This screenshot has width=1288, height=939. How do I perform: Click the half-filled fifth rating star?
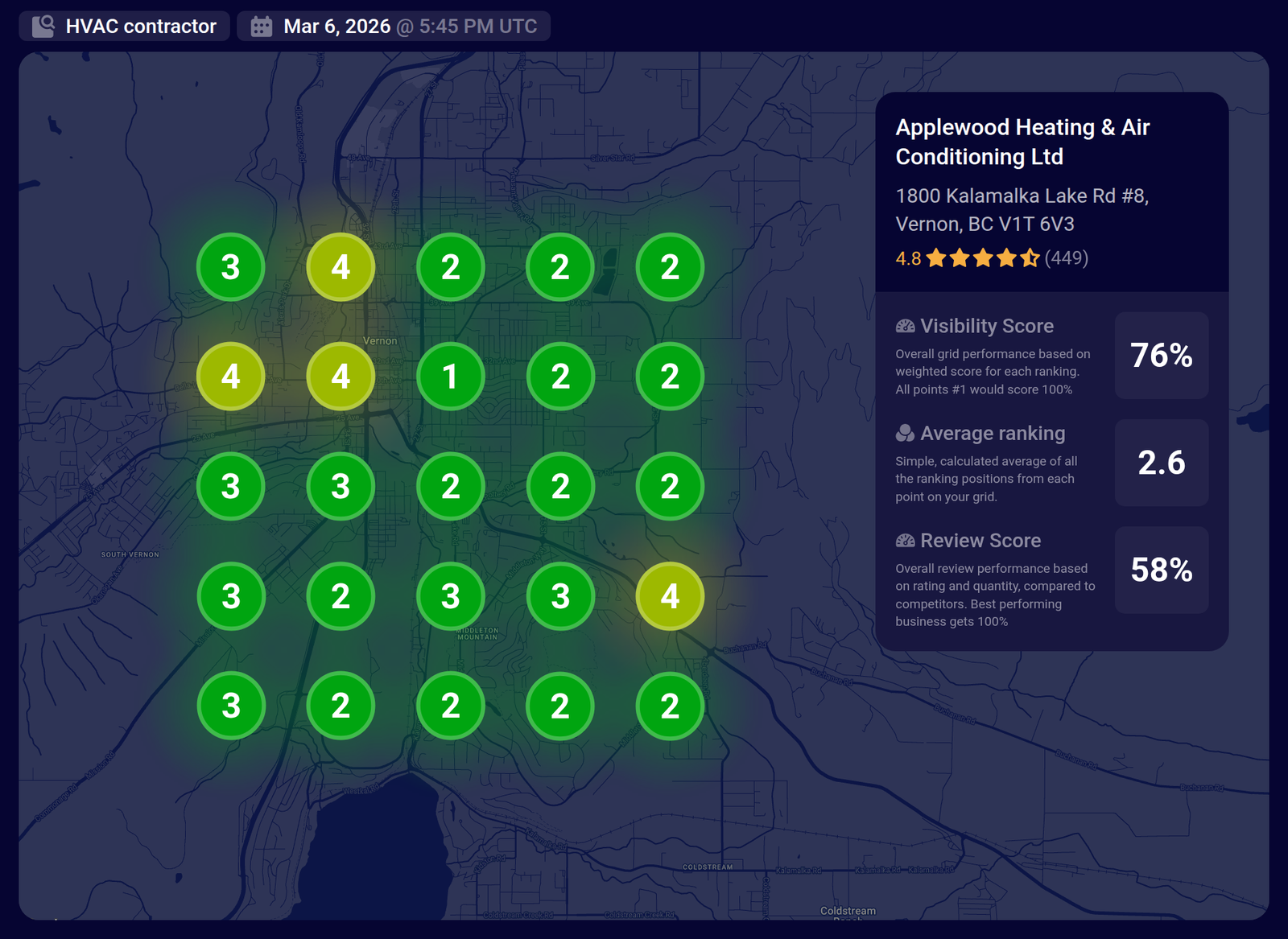pos(1030,258)
